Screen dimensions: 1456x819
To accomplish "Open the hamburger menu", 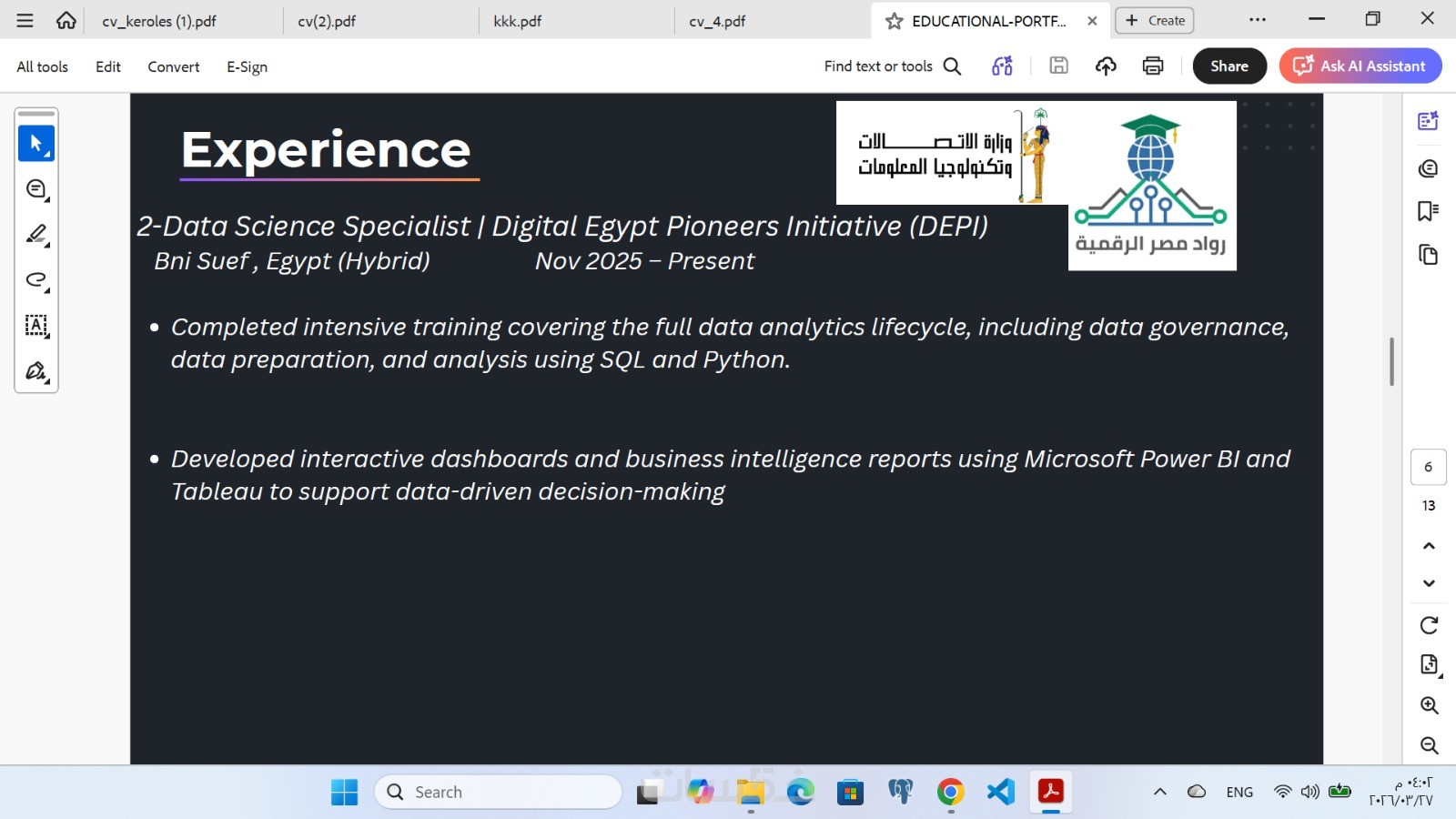I will coord(25,20).
